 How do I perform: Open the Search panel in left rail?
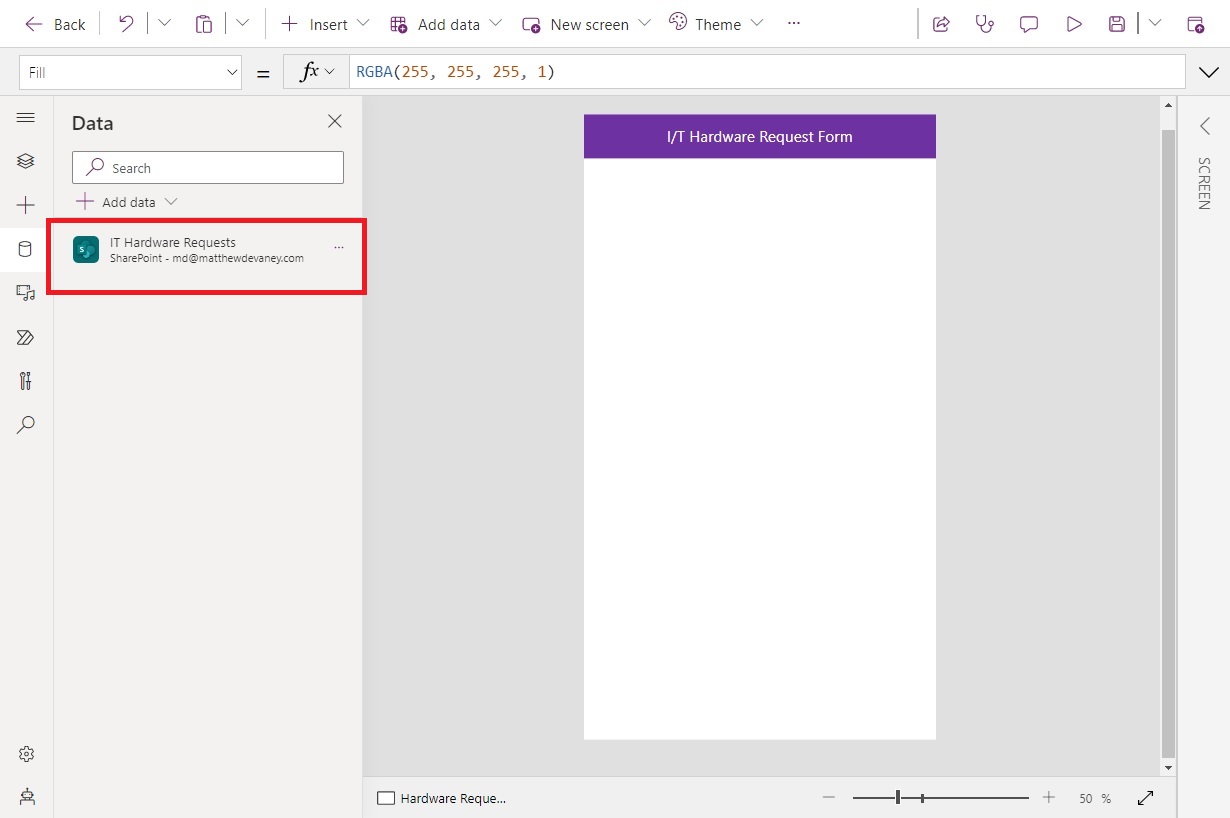click(25, 425)
